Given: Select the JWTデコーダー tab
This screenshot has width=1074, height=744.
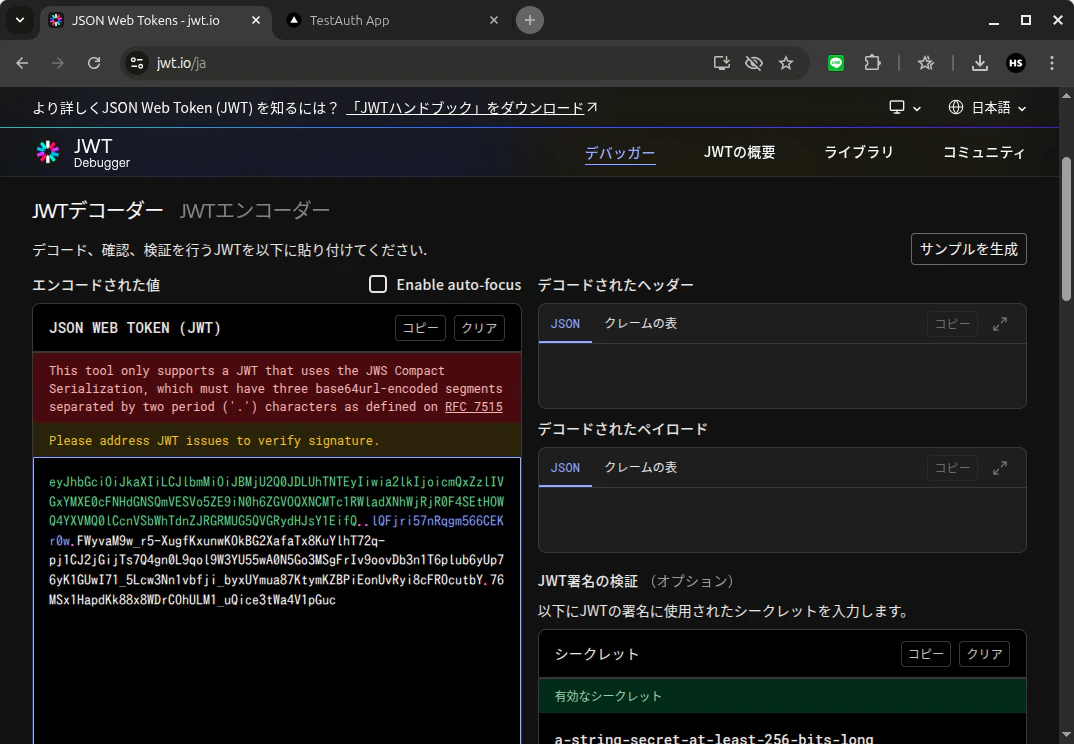Looking at the screenshot, I should tap(97, 210).
